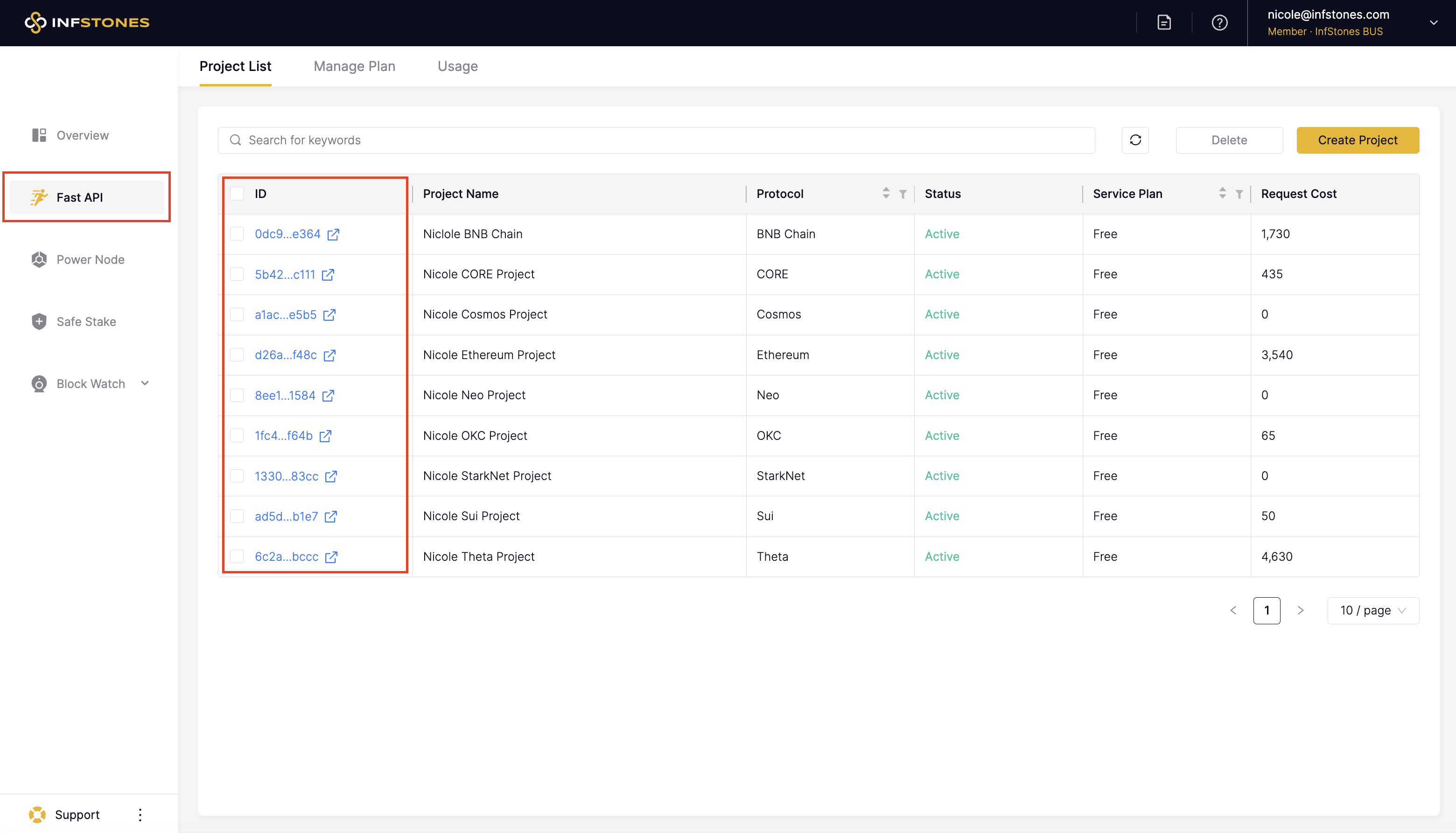Image resolution: width=1456 pixels, height=833 pixels.
Task: Toggle the select-all checkbox in ID header
Action: pos(237,193)
